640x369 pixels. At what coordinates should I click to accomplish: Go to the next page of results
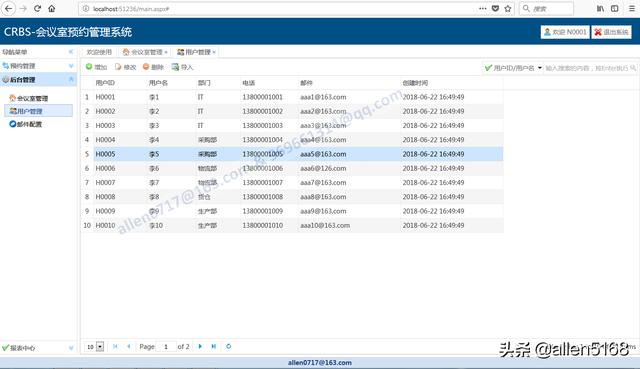point(200,346)
